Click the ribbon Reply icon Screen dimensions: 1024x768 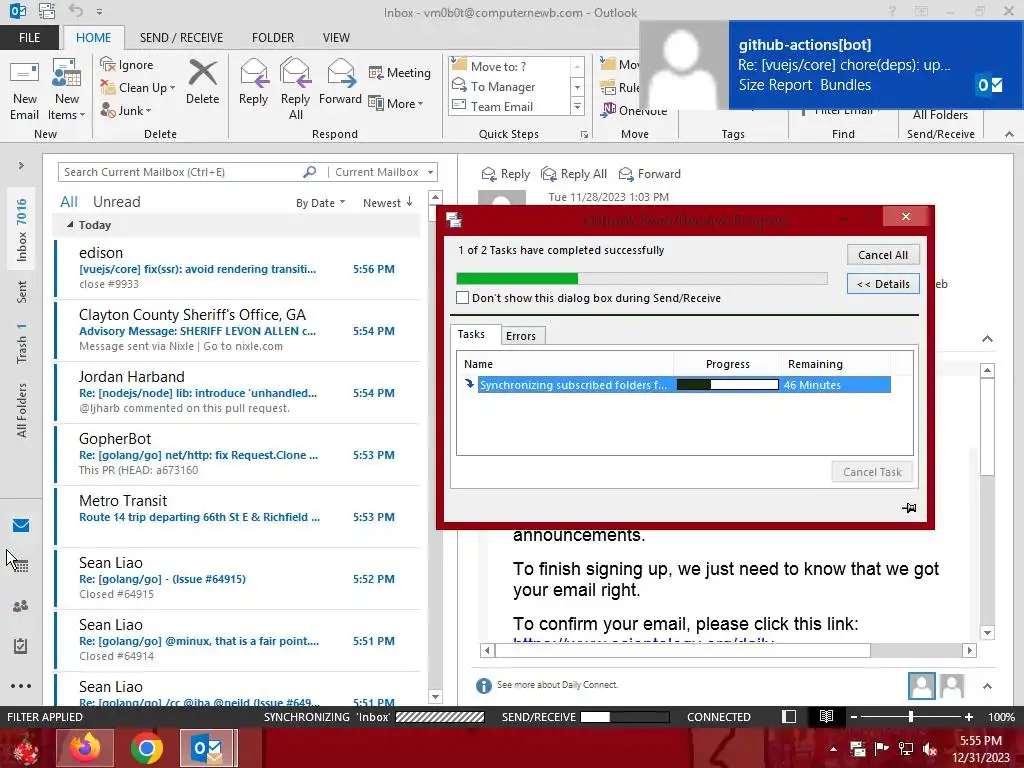[x=253, y=82]
